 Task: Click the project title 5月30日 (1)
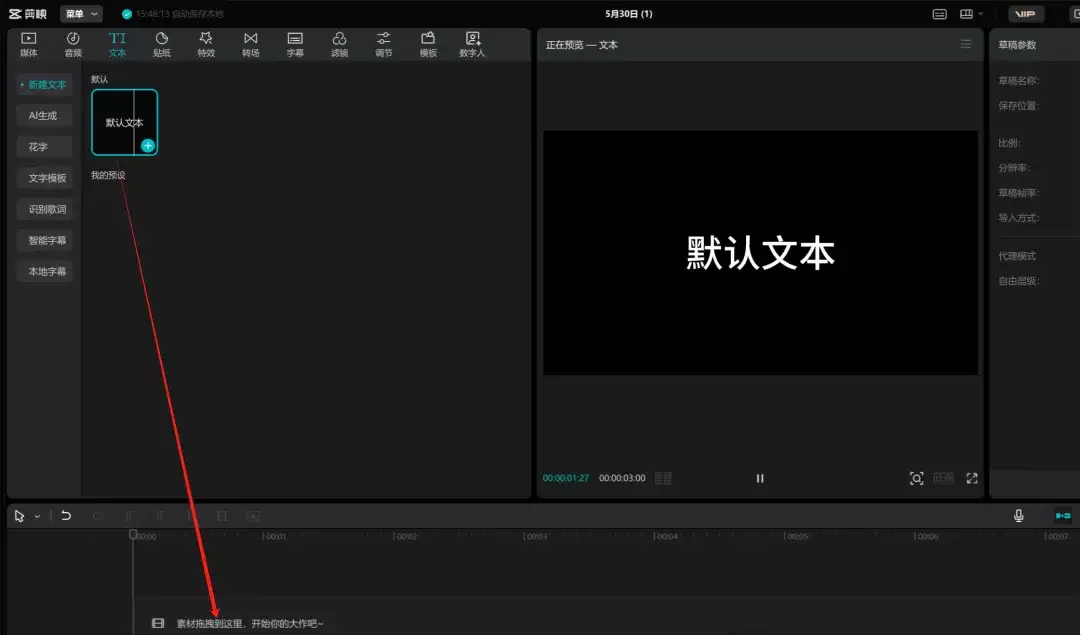coord(629,14)
